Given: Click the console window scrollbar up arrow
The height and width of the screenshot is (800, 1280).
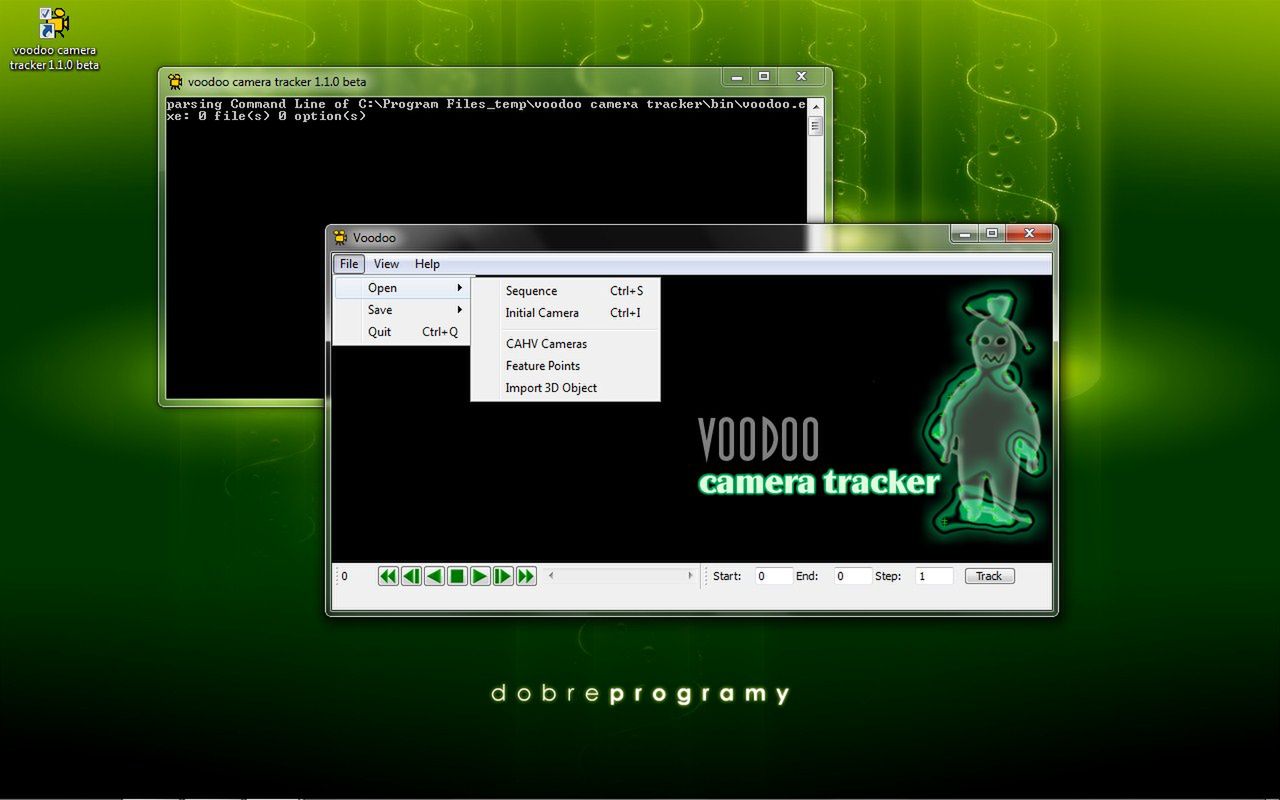Looking at the screenshot, I should pos(815,106).
